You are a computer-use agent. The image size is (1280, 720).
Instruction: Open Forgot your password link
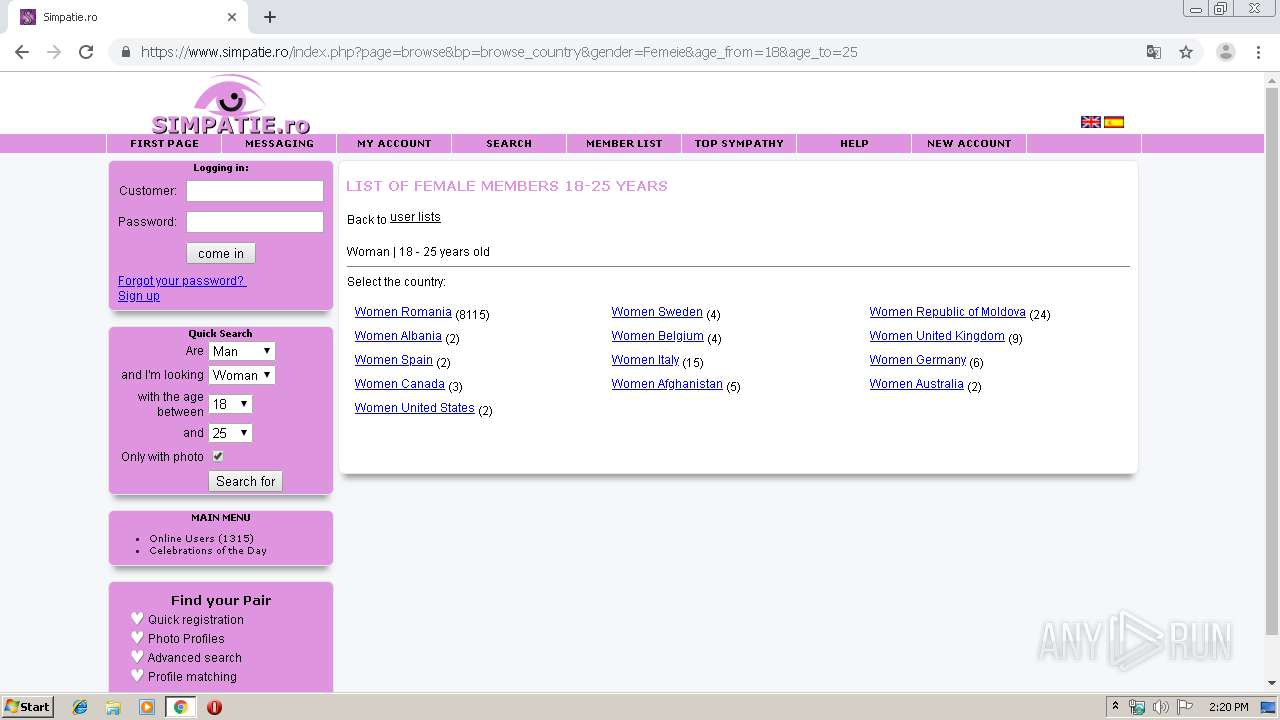point(182,281)
